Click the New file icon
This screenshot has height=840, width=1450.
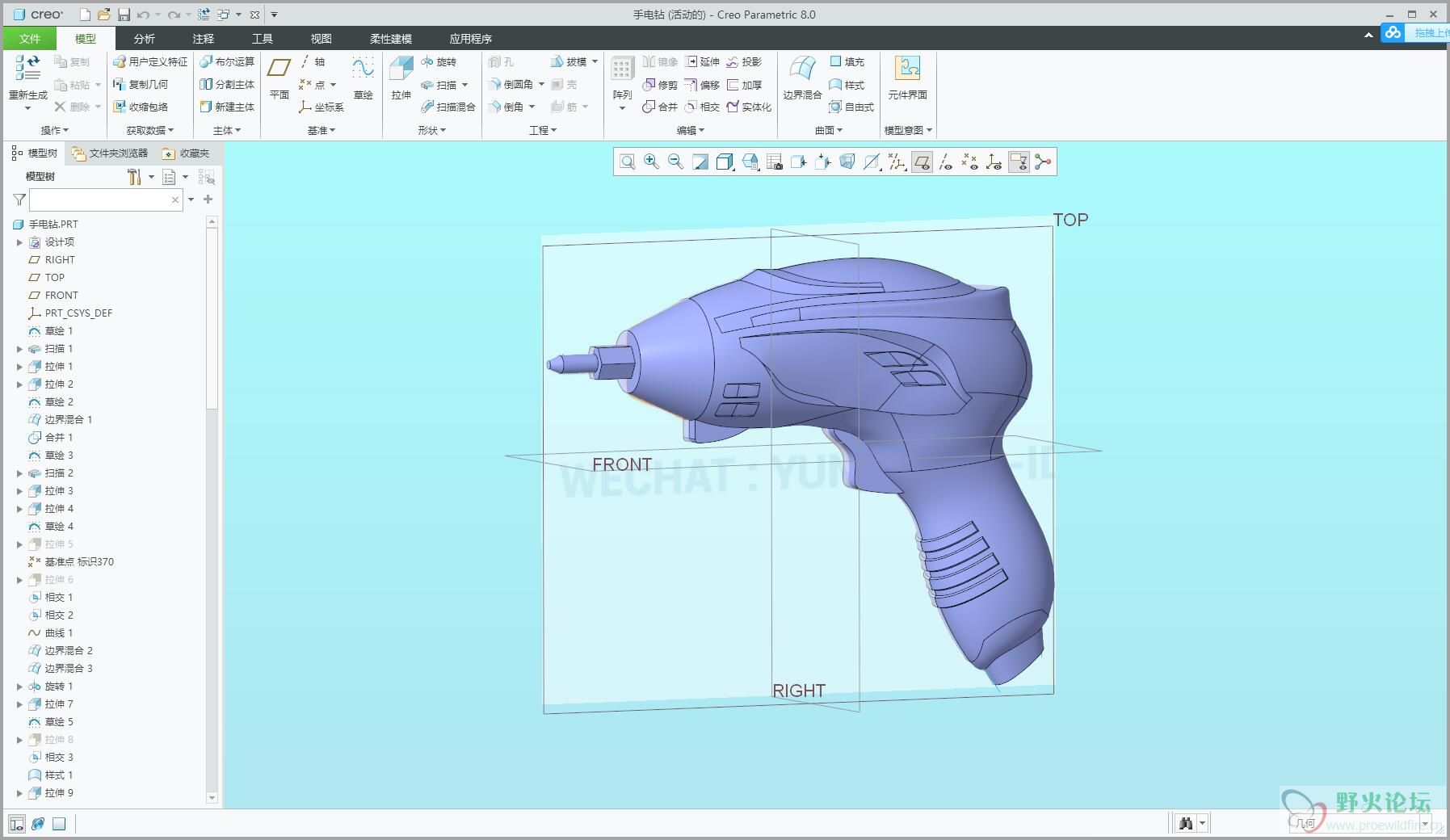85,15
